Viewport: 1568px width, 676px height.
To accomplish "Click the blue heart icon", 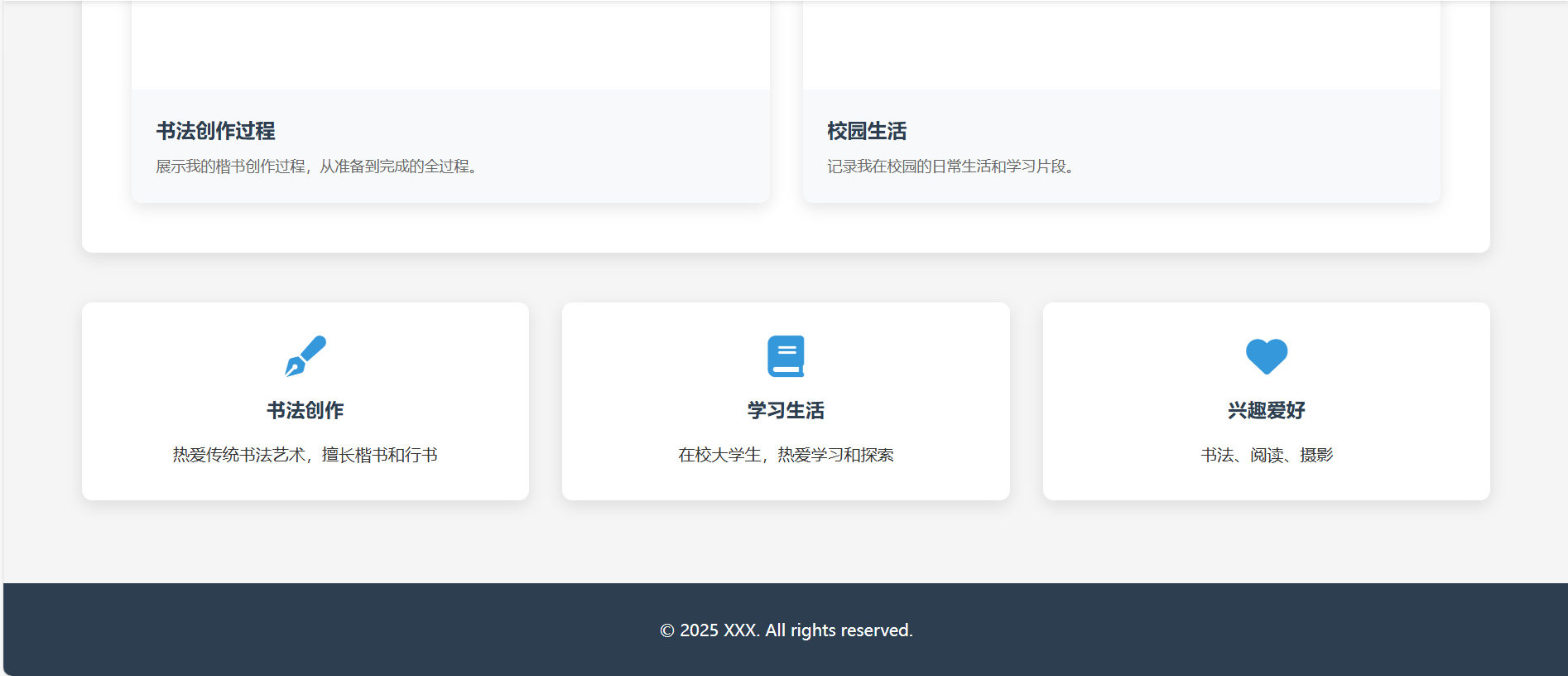I will (x=1266, y=356).
